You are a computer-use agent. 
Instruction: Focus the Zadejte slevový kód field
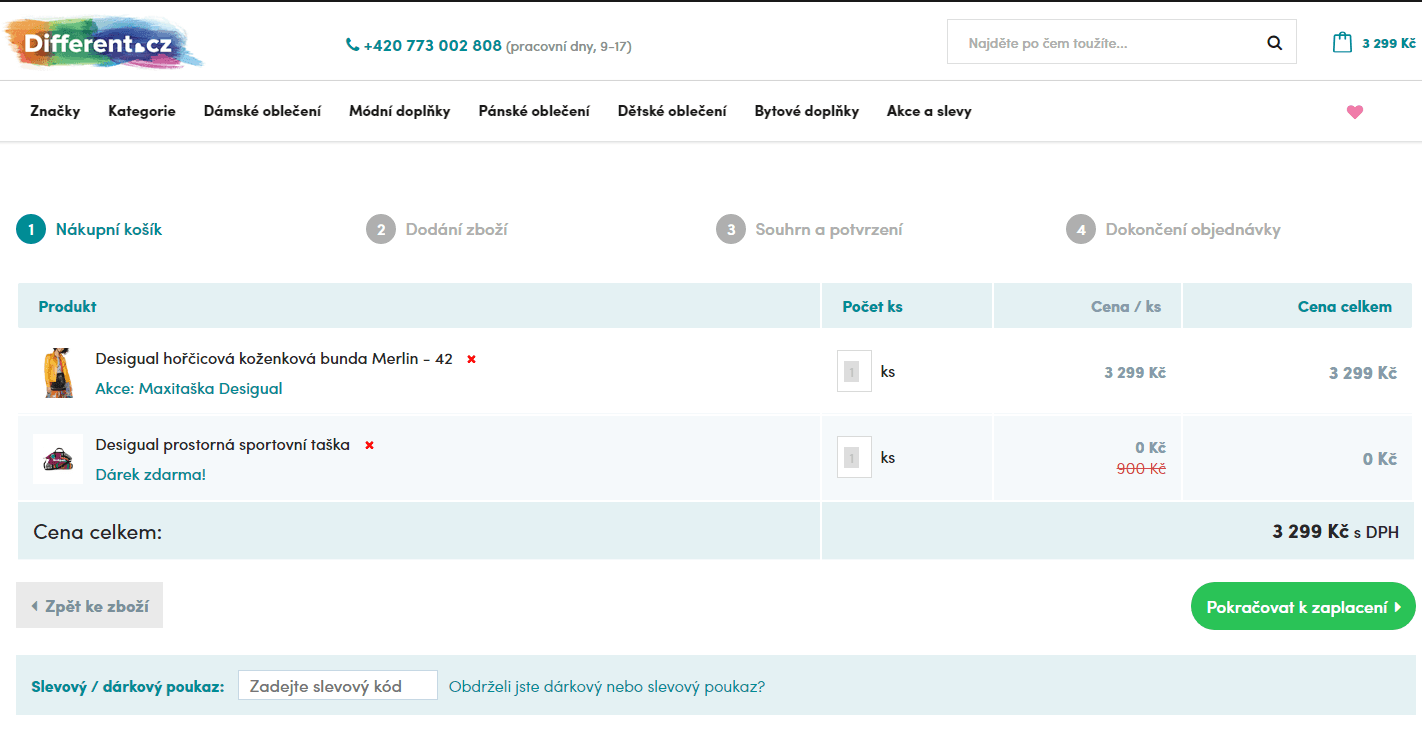tap(338, 685)
